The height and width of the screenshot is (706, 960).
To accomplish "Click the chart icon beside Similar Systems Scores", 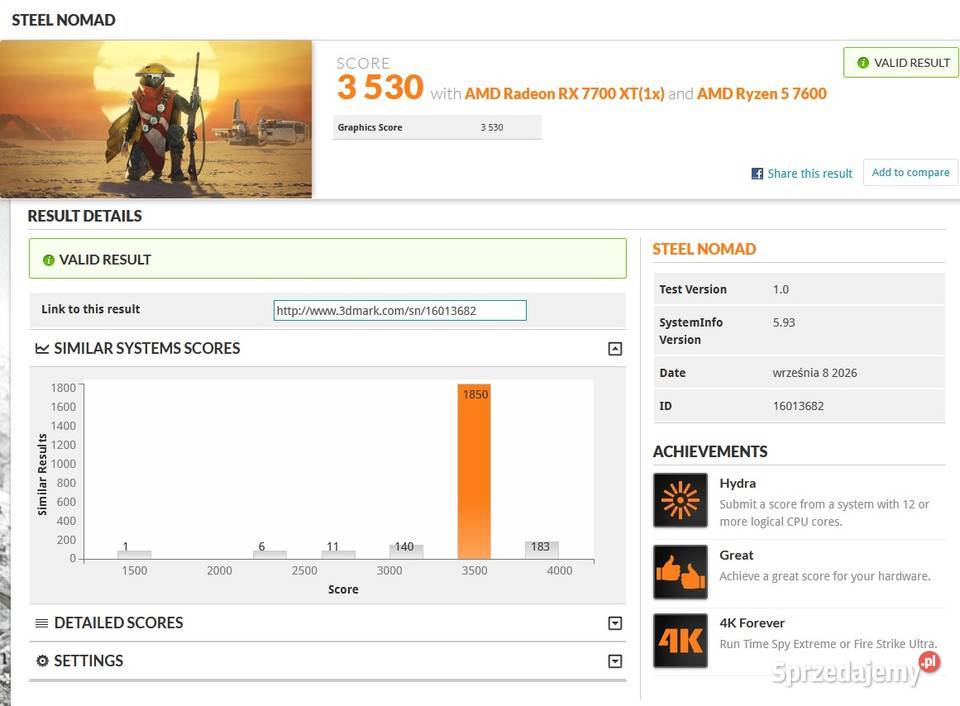I will coord(42,348).
